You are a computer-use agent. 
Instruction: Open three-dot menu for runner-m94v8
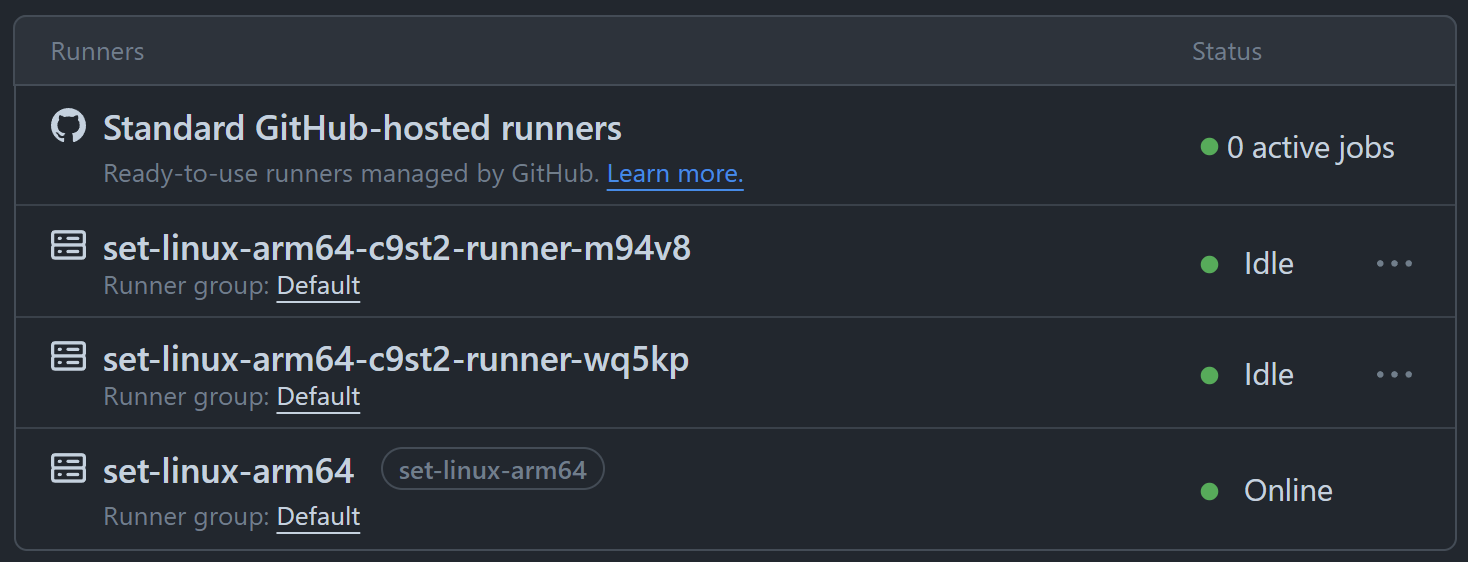coord(1394,264)
